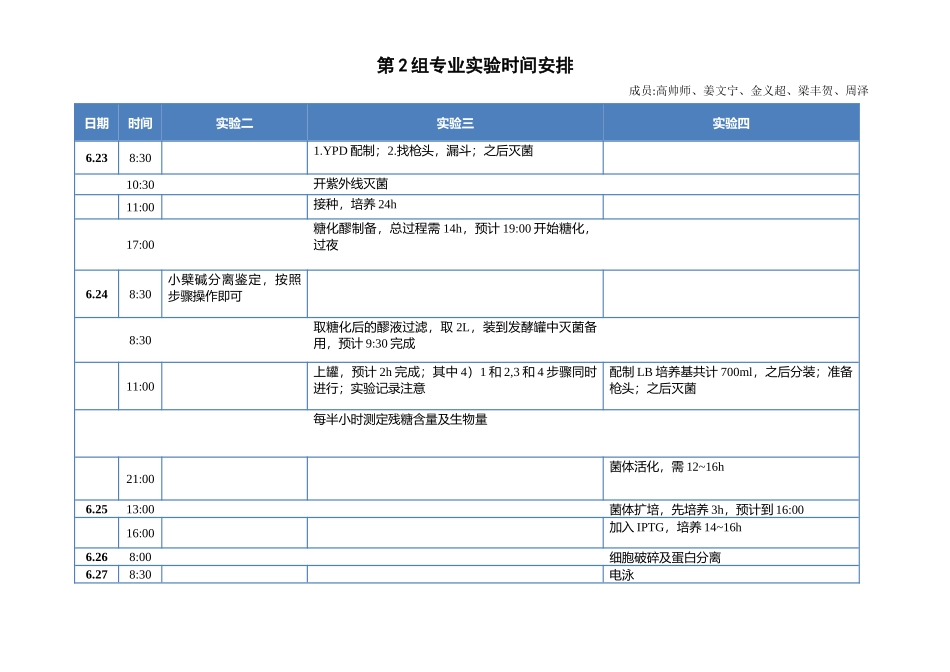Click the 实验四 column header
Viewport: 950px width, 672px height.
pos(730,122)
